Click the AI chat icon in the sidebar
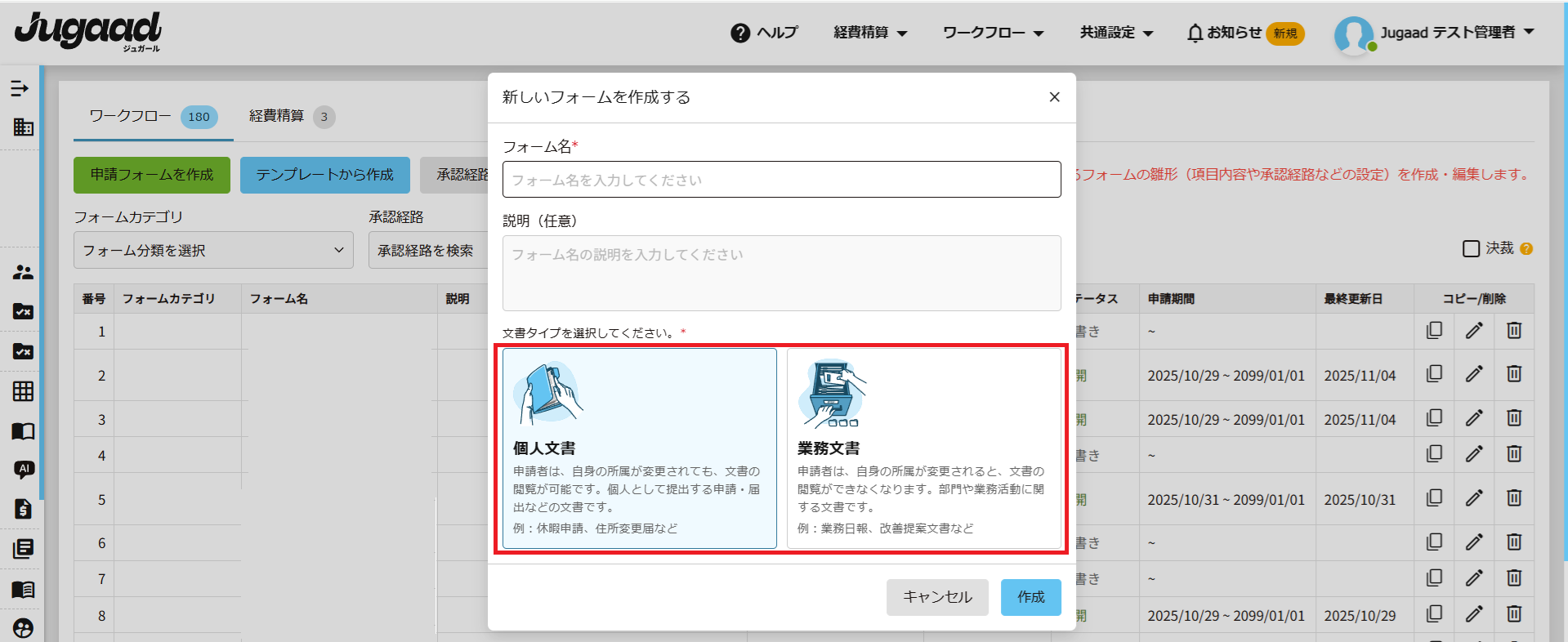1568x642 pixels. [23, 470]
